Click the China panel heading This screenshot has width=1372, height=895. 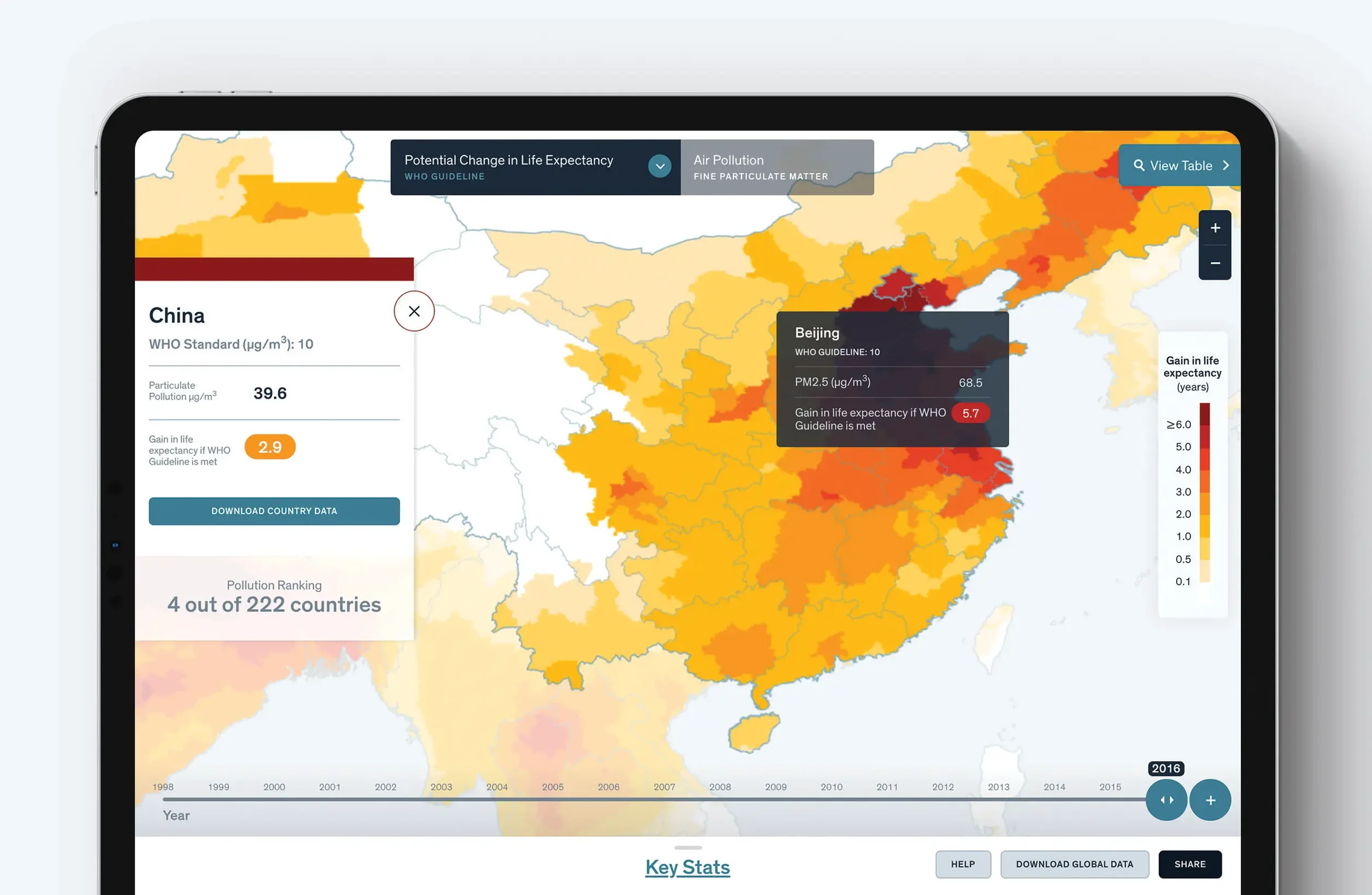(176, 316)
